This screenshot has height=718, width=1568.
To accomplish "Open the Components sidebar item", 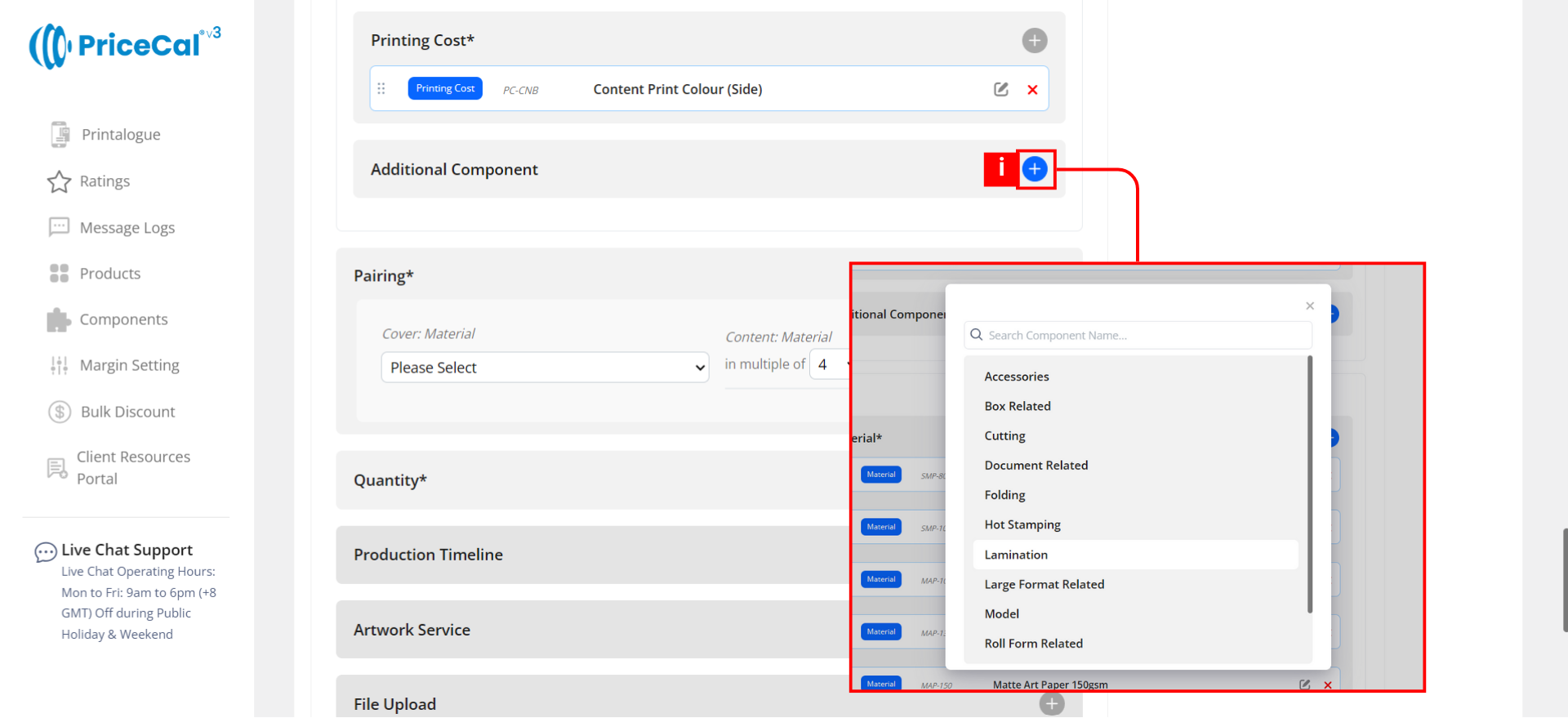I will (123, 319).
